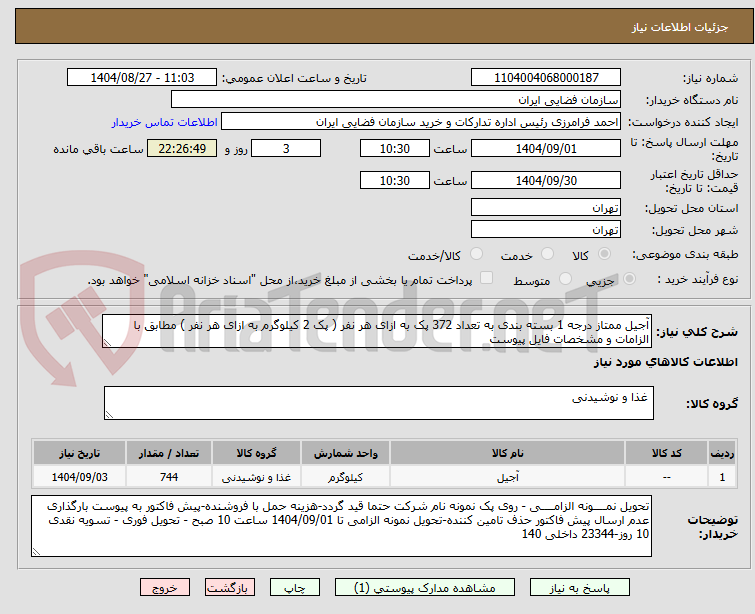Screen dimensions: 755x614
Task: Click the ایجاد کننده درخواست requester field
Action: pyautogui.click(x=421, y=122)
